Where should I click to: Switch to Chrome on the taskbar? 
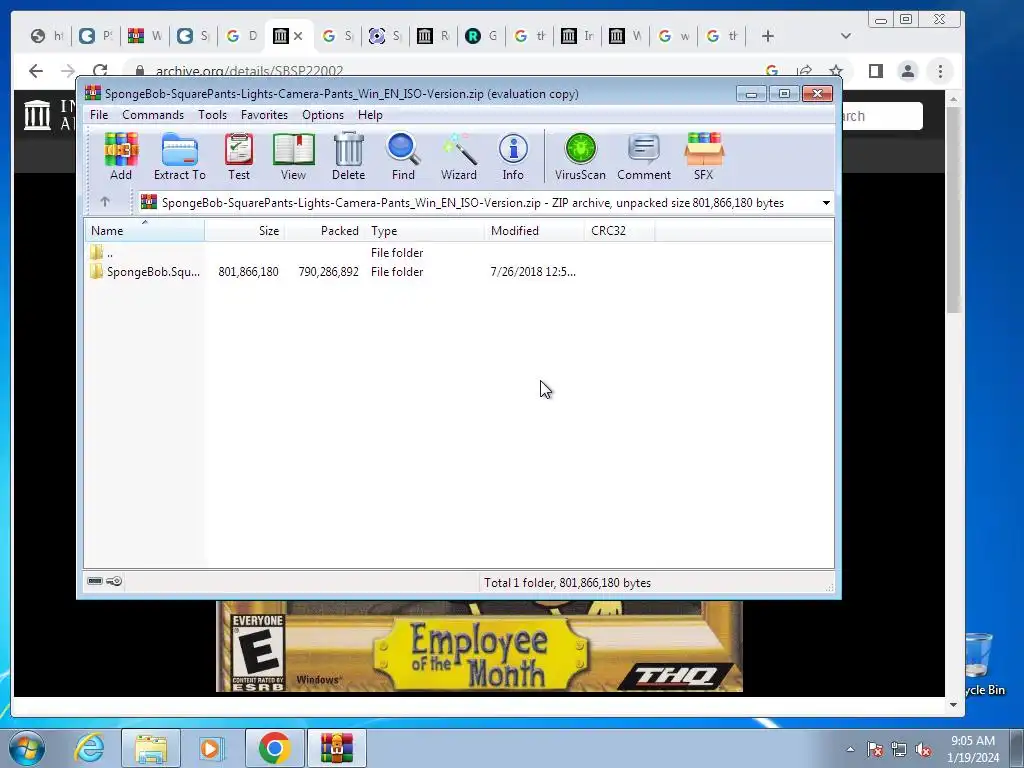[275, 748]
